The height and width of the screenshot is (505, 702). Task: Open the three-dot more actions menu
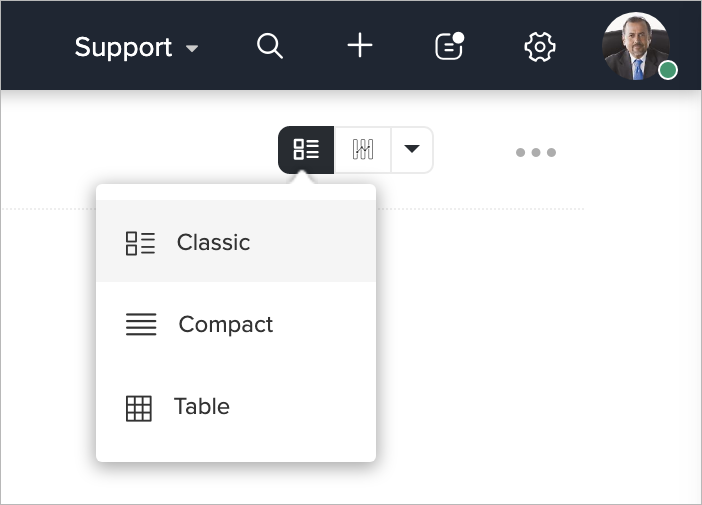(536, 153)
